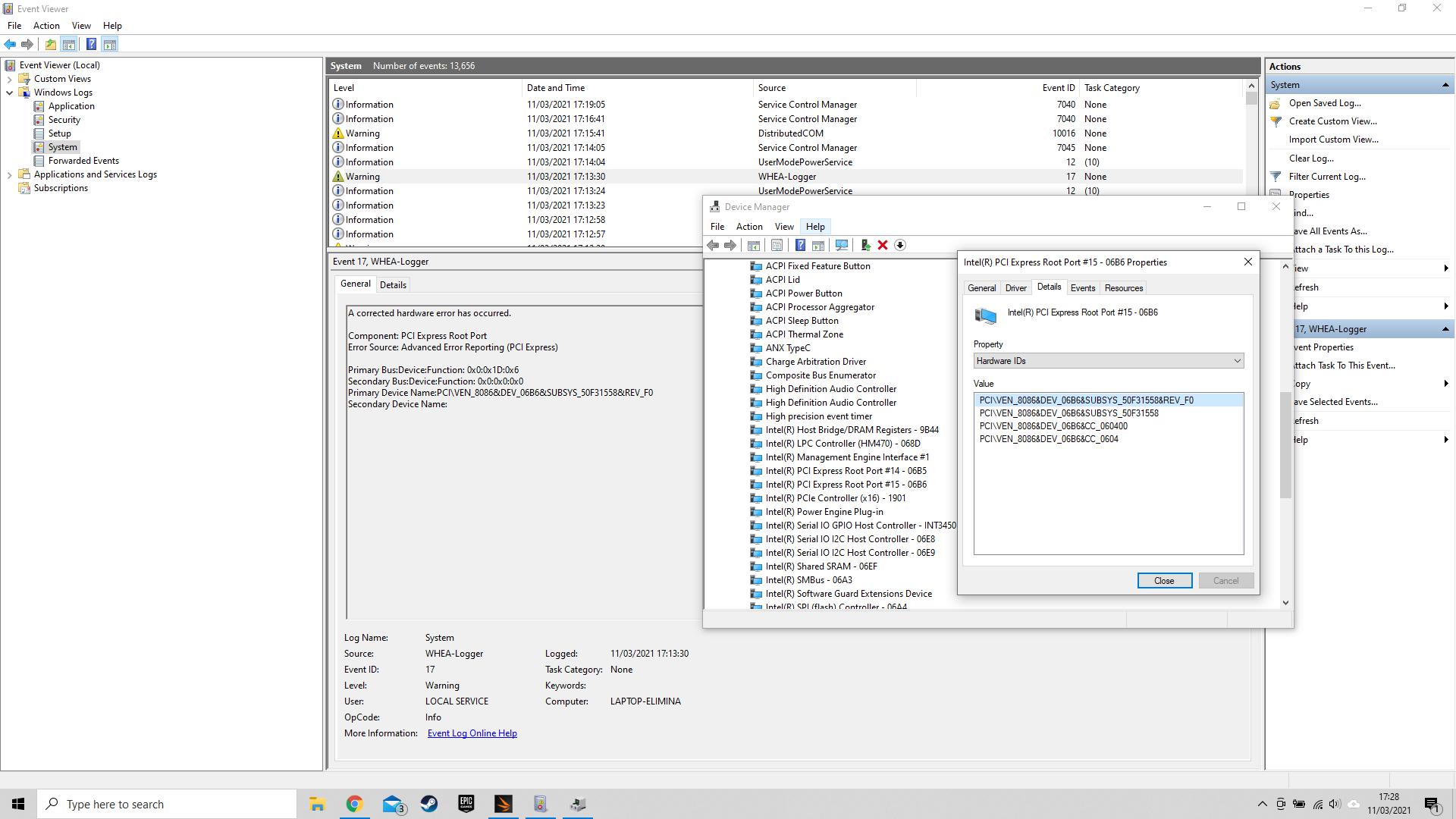The height and width of the screenshot is (819, 1456).
Task: Click Create Custom View action
Action: pyautogui.click(x=1332, y=121)
